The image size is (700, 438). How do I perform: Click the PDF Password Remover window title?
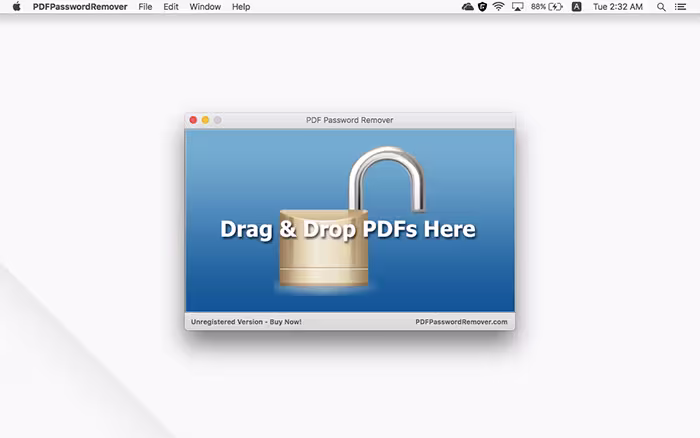350,120
